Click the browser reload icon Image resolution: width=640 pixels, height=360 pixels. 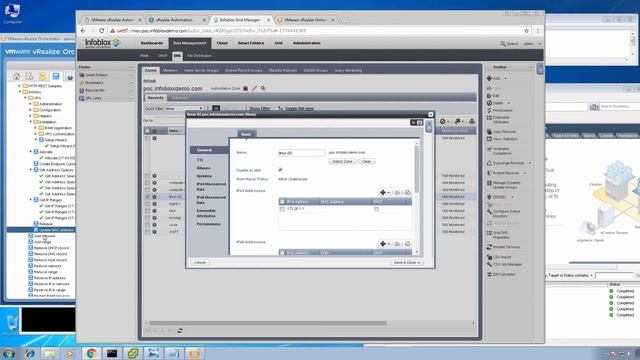click(x=101, y=31)
